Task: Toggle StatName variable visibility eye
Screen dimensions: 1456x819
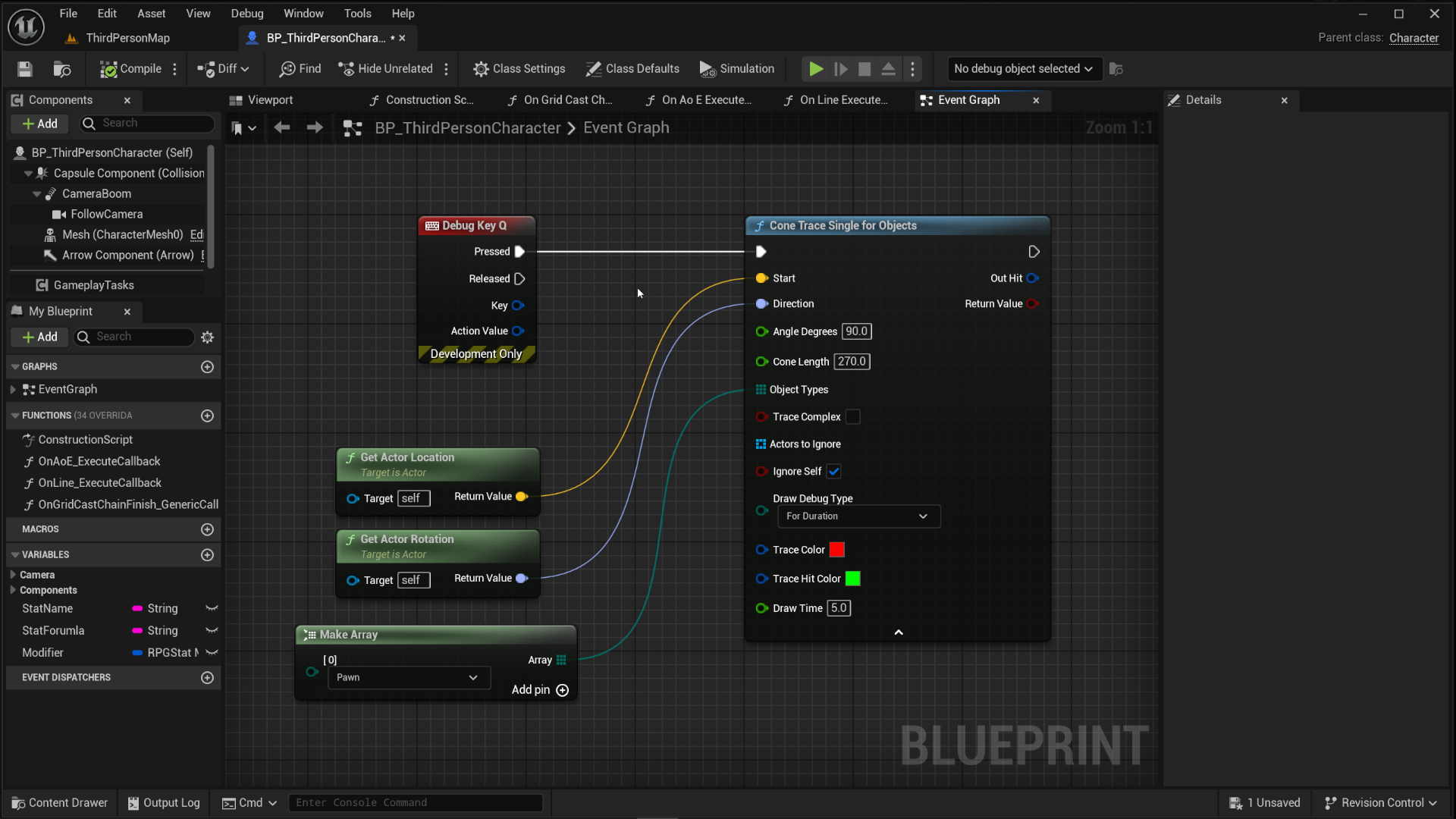Action: [x=212, y=609]
